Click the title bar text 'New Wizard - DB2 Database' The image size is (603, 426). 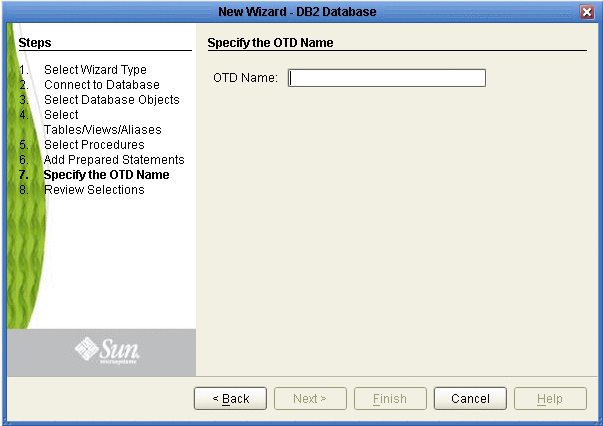[297, 12]
